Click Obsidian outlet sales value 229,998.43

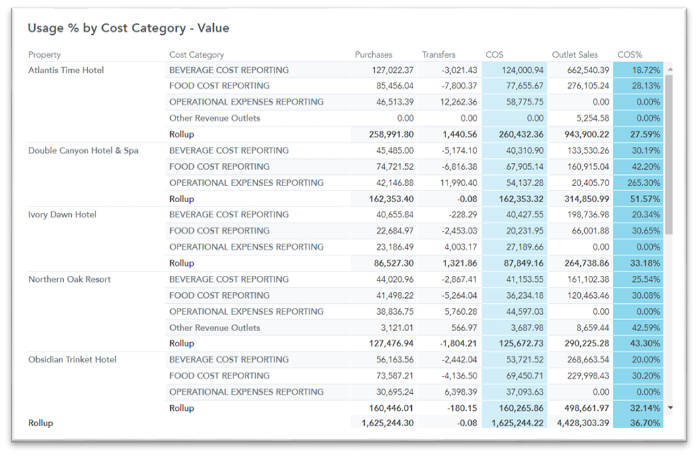pyautogui.click(x=588, y=376)
